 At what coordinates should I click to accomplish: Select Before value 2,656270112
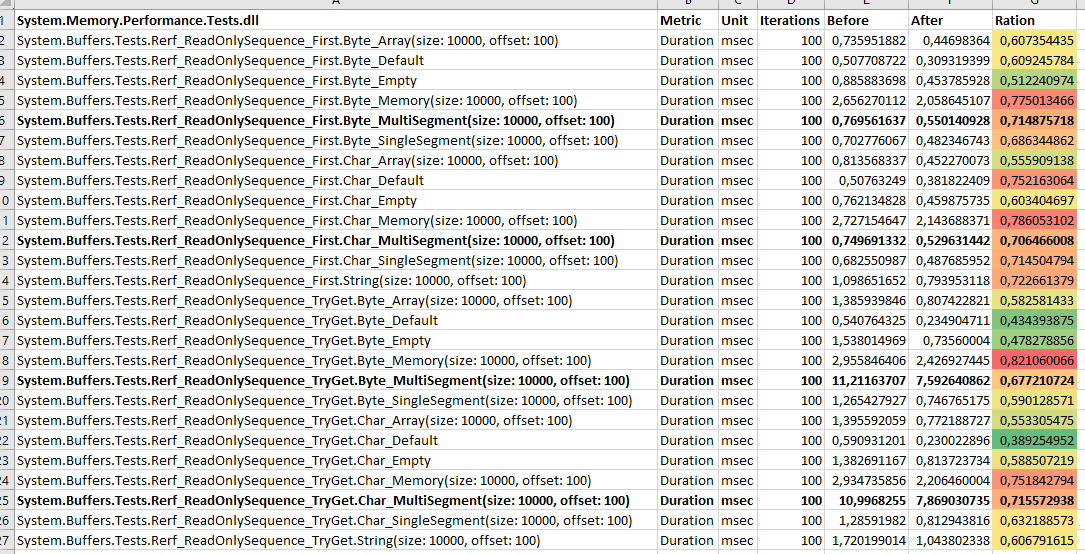click(x=866, y=100)
